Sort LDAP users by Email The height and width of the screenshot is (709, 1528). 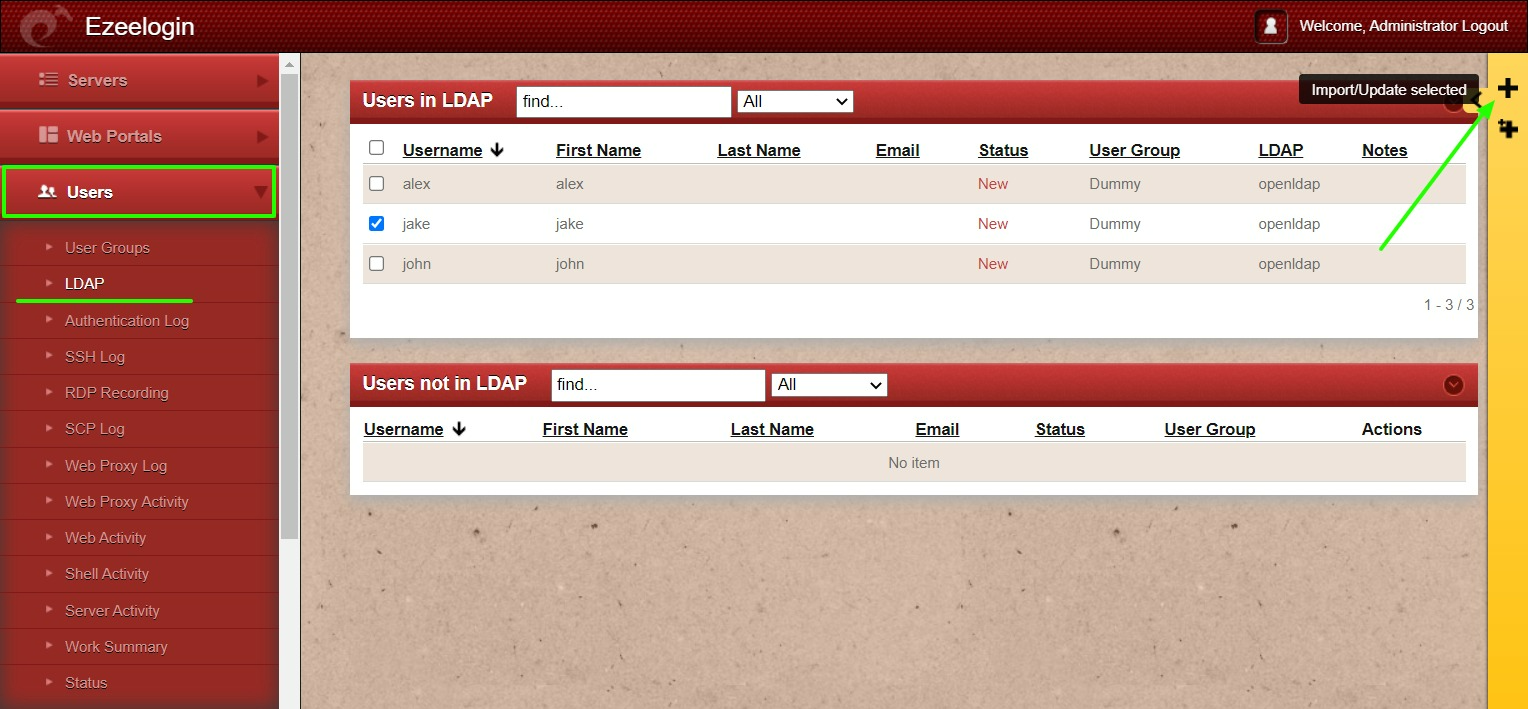click(x=897, y=150)
